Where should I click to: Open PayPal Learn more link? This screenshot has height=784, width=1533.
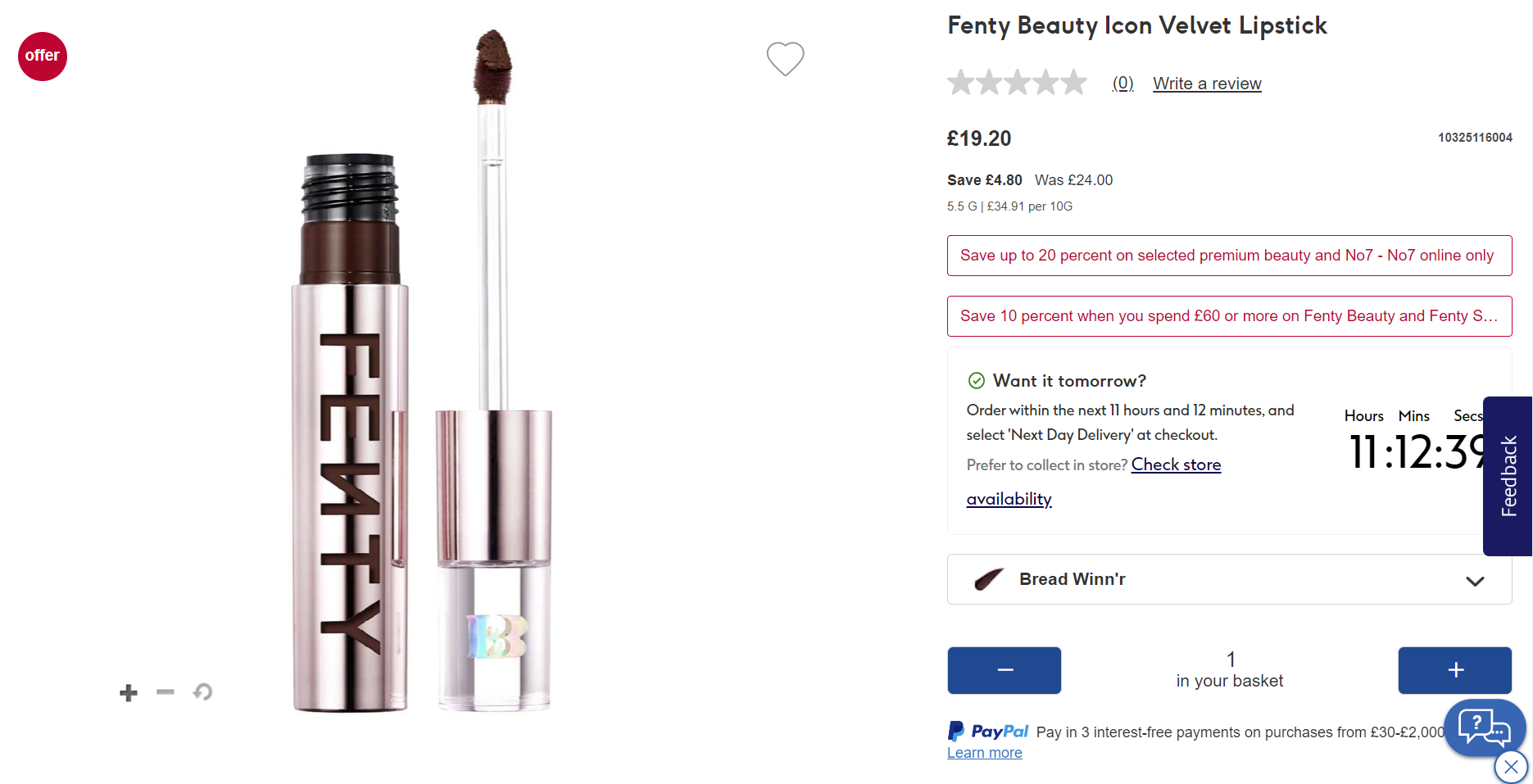point(984,753)
